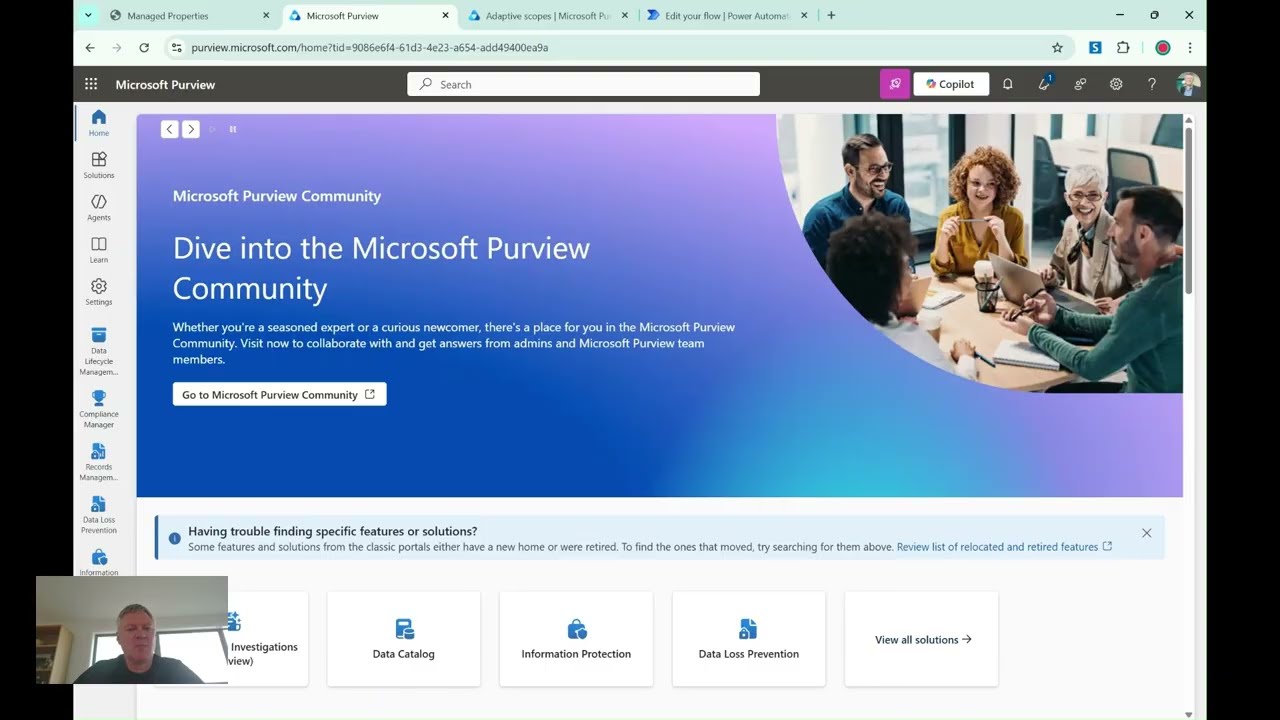Open a new browser tab
Screen dimensions: 1280x720
[831, 16]
